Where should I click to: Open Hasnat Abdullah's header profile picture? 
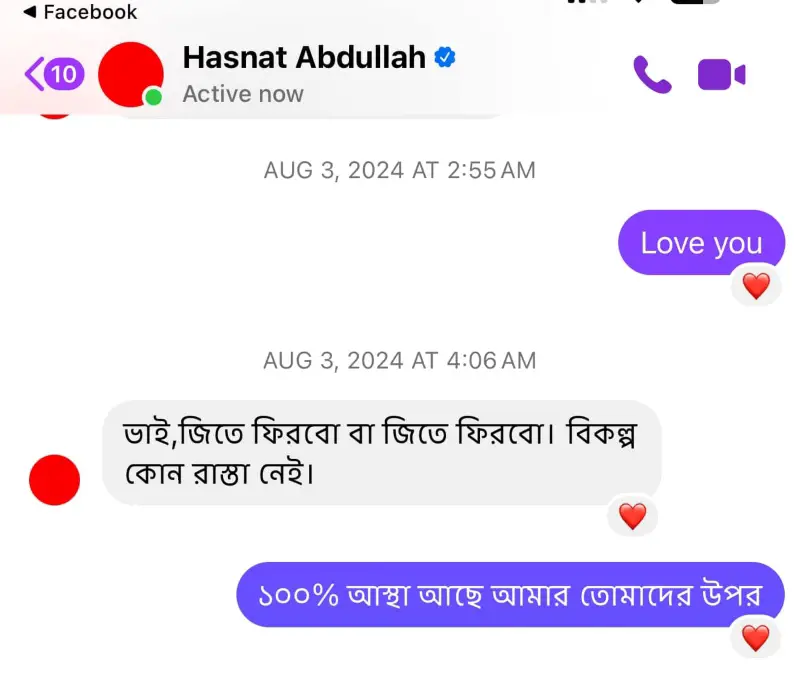coord(131,75)
